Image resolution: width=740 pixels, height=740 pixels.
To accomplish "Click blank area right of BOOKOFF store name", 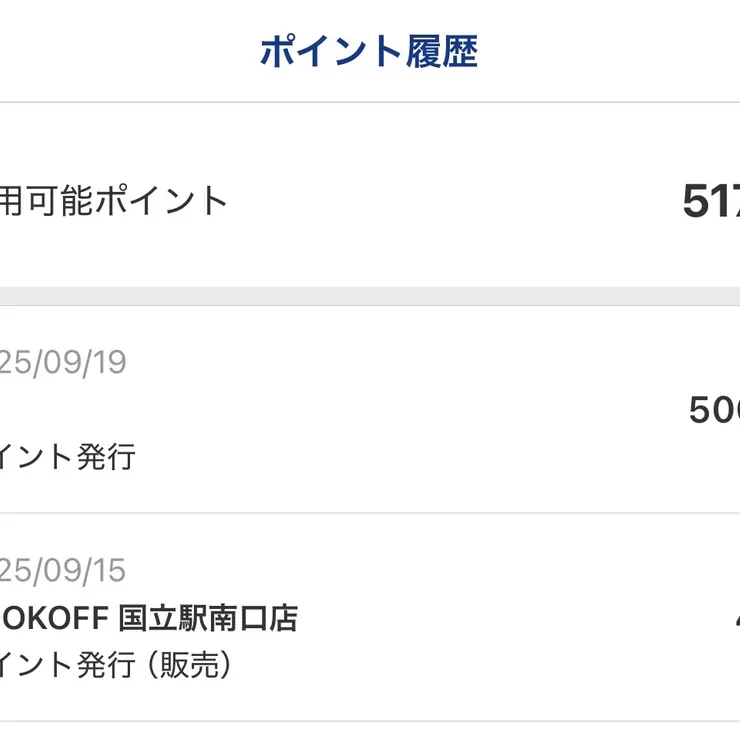I will [x=500, y=618].
